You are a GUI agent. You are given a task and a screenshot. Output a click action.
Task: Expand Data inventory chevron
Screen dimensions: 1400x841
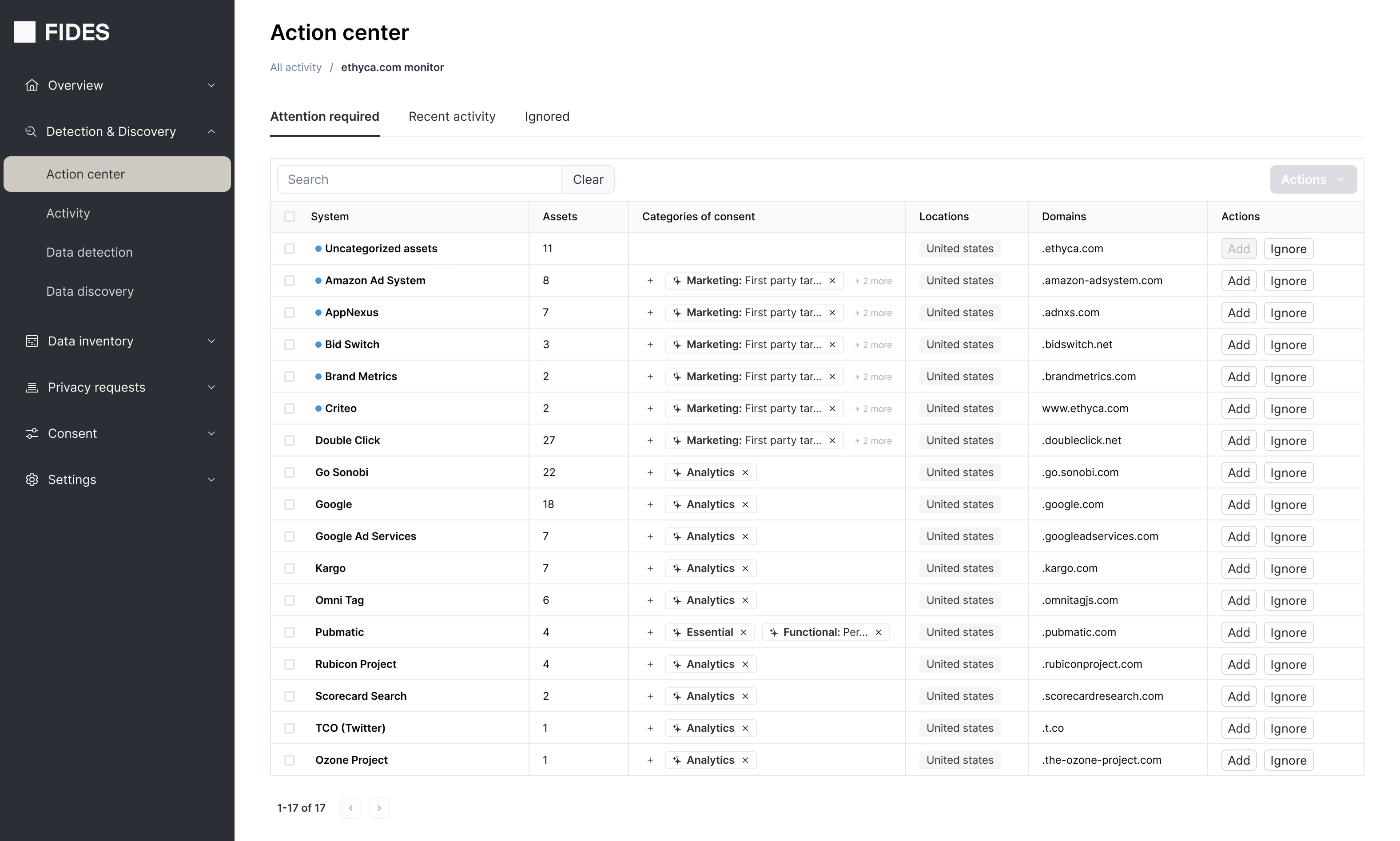211,341
